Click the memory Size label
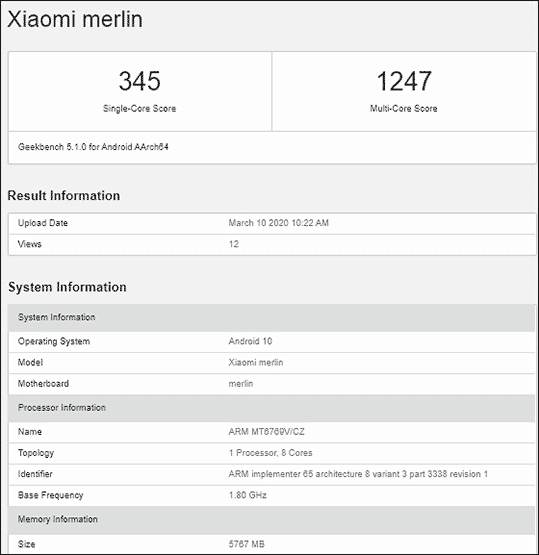This screenshot has height=555, width=539. [x=27, y=544]
